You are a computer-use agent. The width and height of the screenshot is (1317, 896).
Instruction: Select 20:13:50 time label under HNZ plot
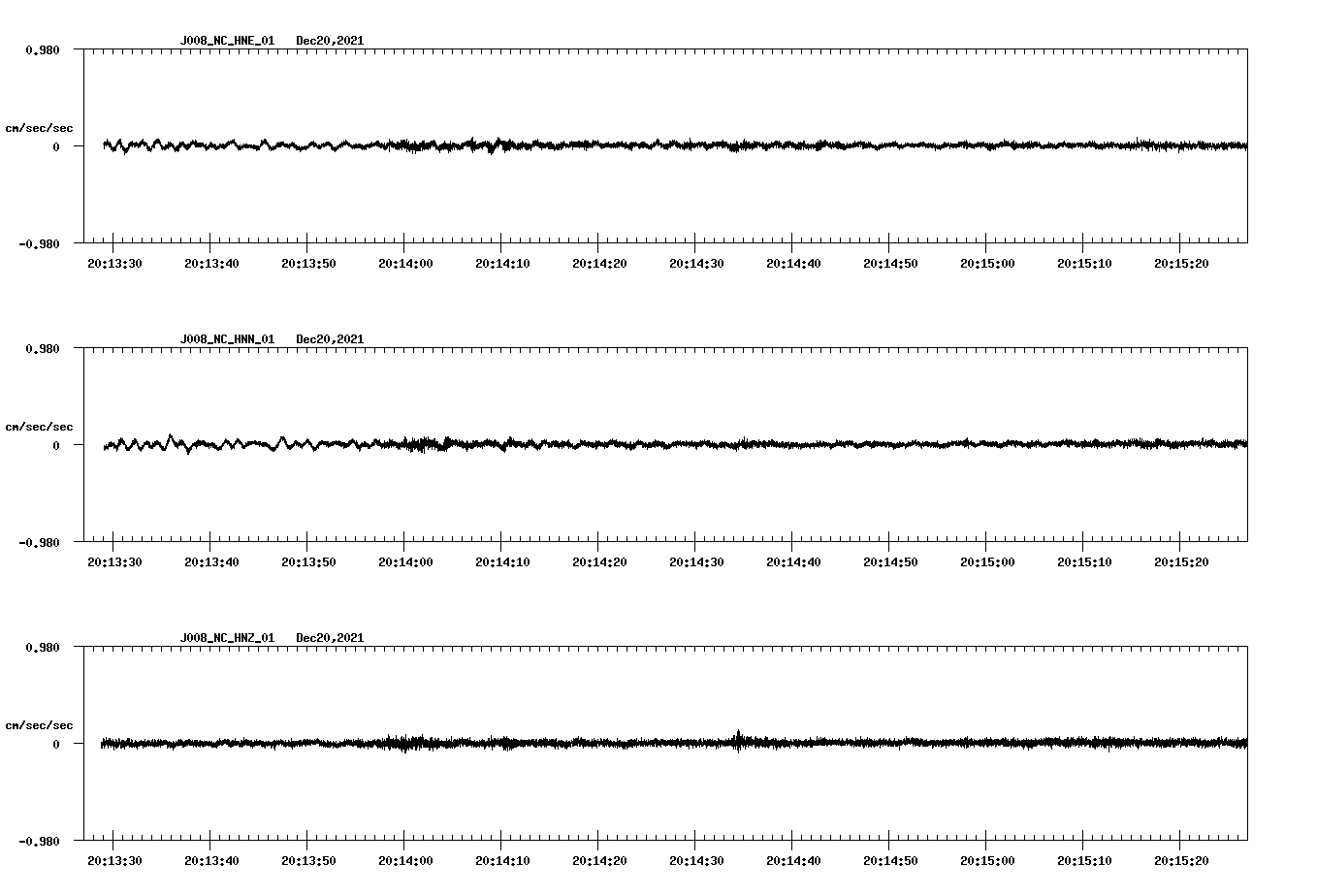[x=308, y=861]
